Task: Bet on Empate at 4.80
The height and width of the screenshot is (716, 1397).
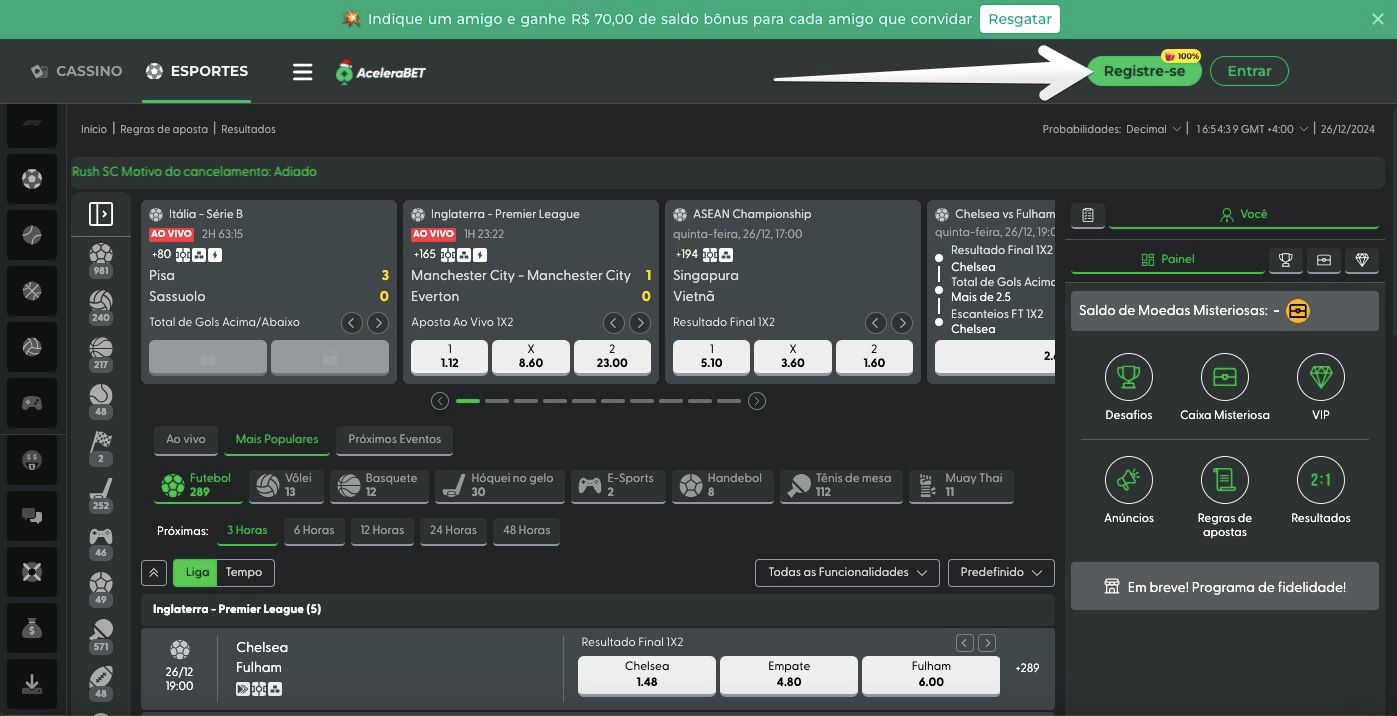Action: pos(789,675)
